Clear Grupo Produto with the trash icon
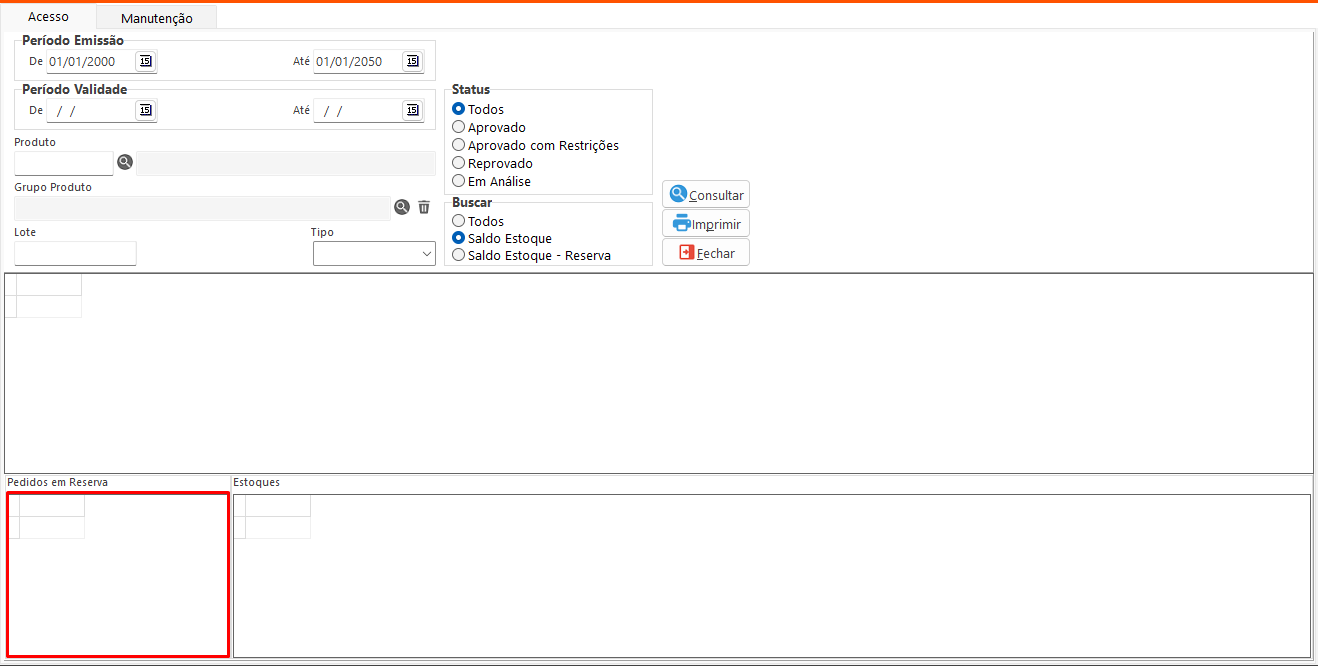The image size is (1318, 666). point(424,207)
